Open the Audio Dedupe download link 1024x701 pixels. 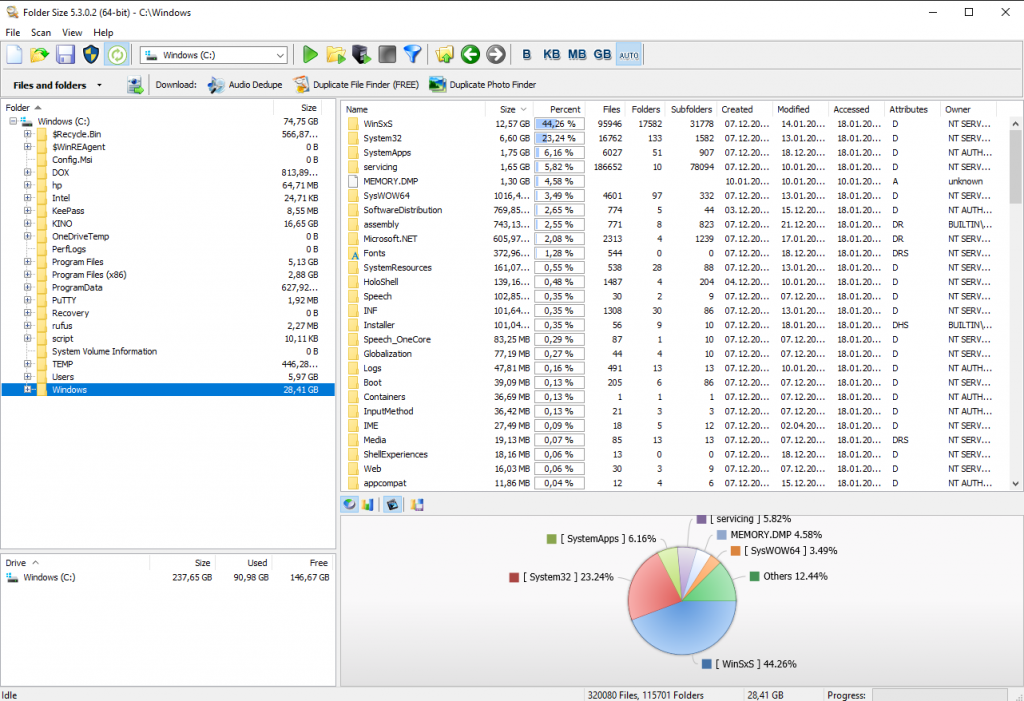(245, 85)
